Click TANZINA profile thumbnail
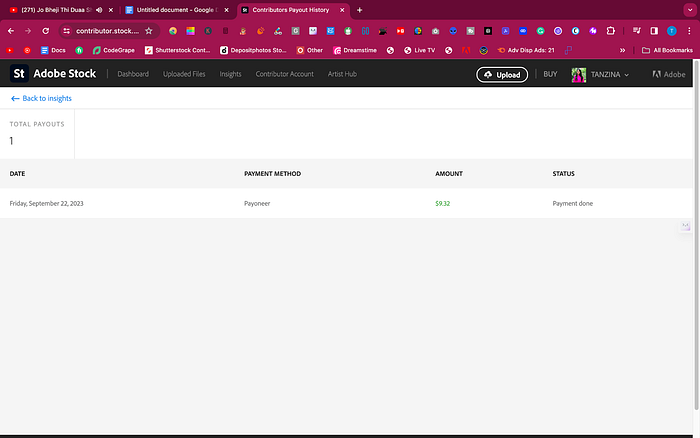Image resolution: width=700 pixels, height=438 pixels. pos(579,75)
